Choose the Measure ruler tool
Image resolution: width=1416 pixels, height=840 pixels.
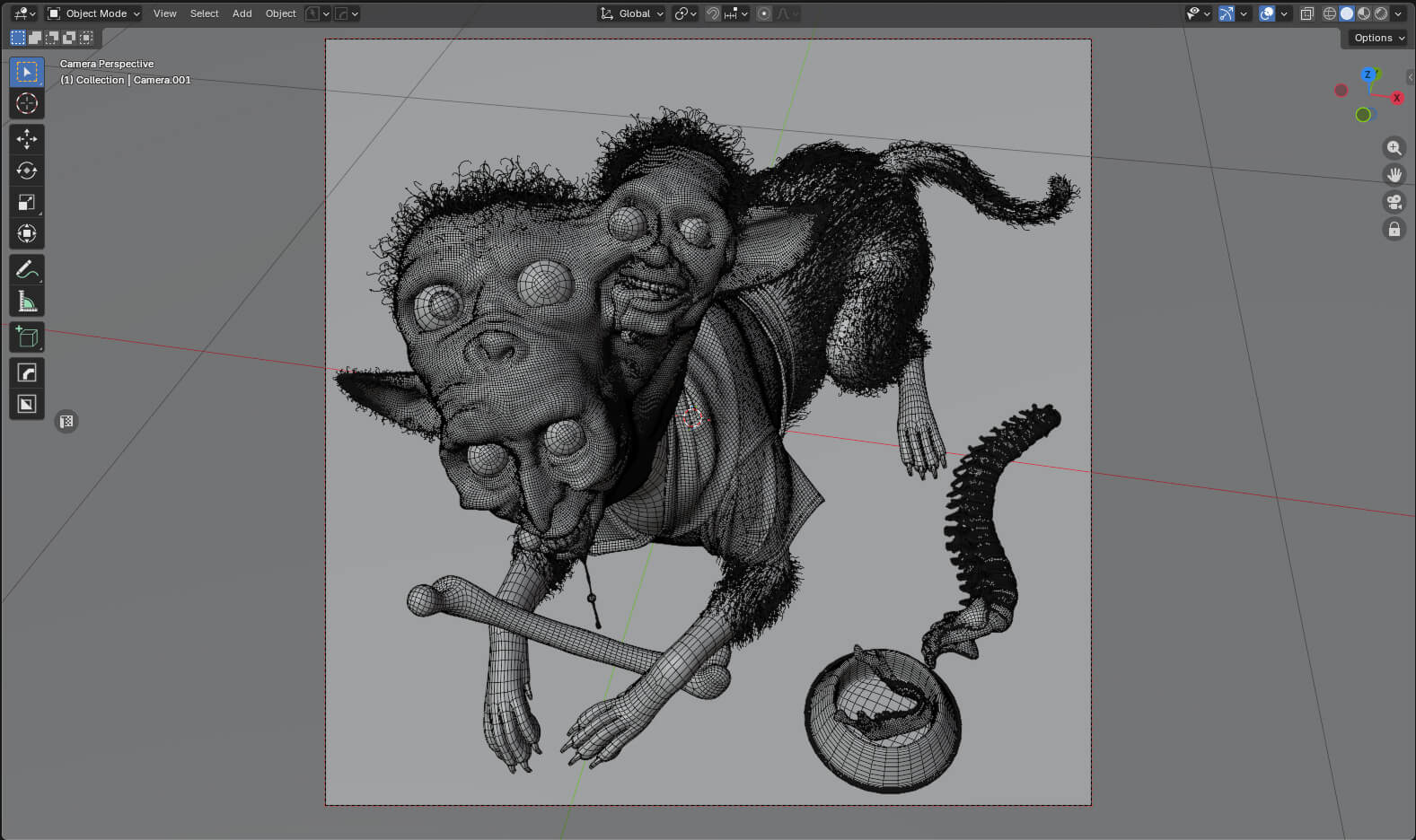click(27, 302)
